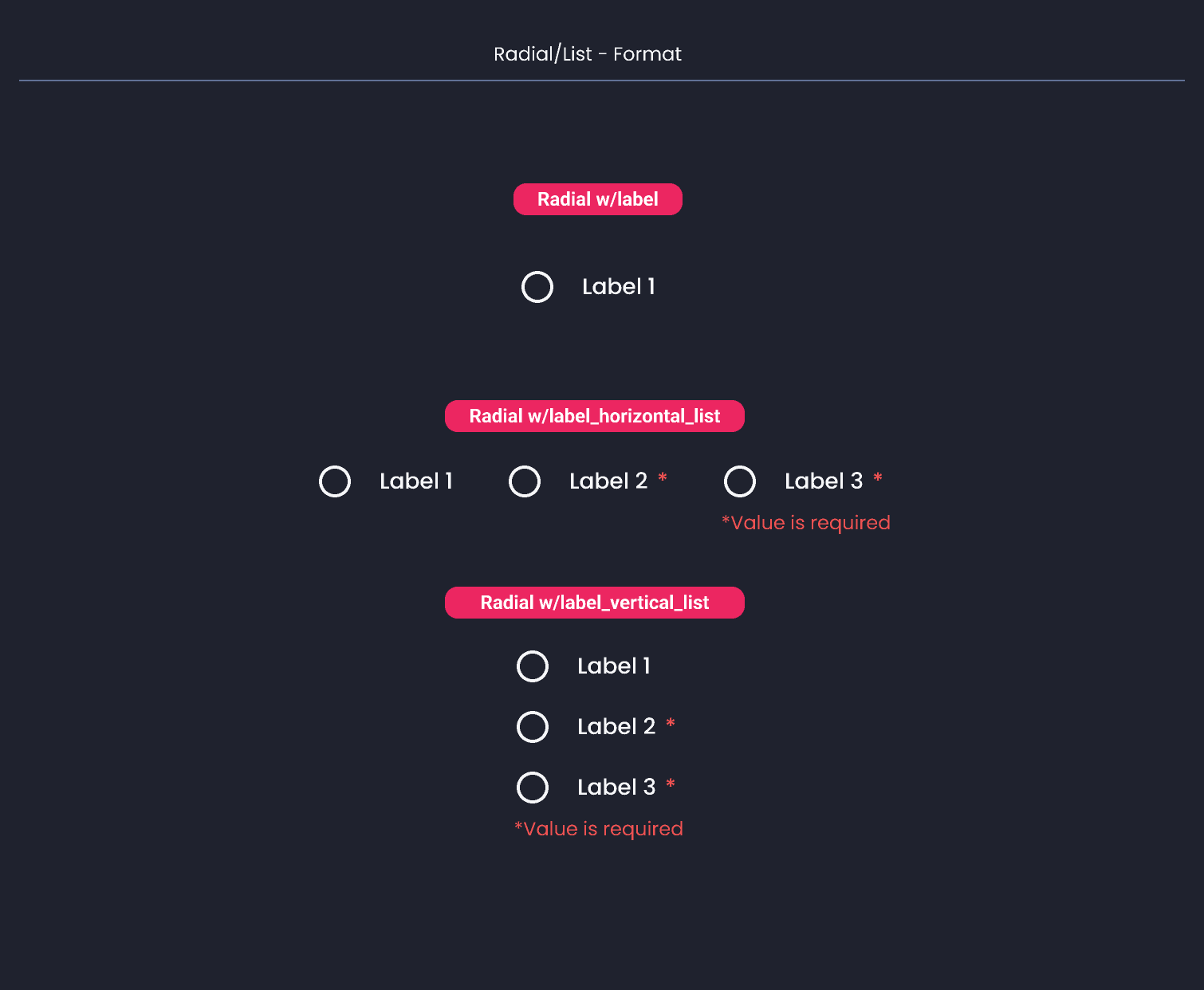Click the Label 3 text in vertical list

615,787
